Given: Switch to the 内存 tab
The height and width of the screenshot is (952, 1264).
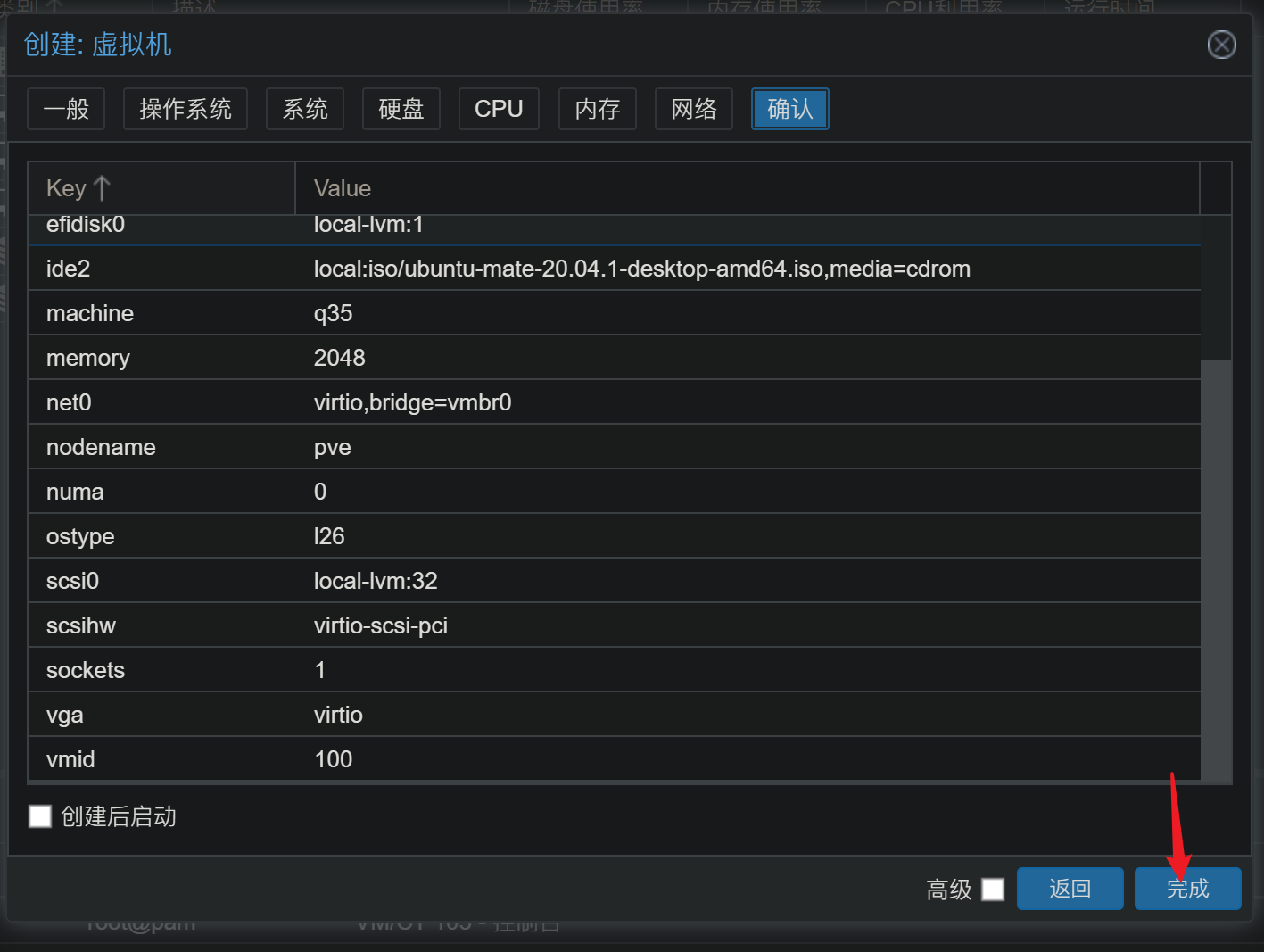Looking at the screenshot, I should pos(598,109).
